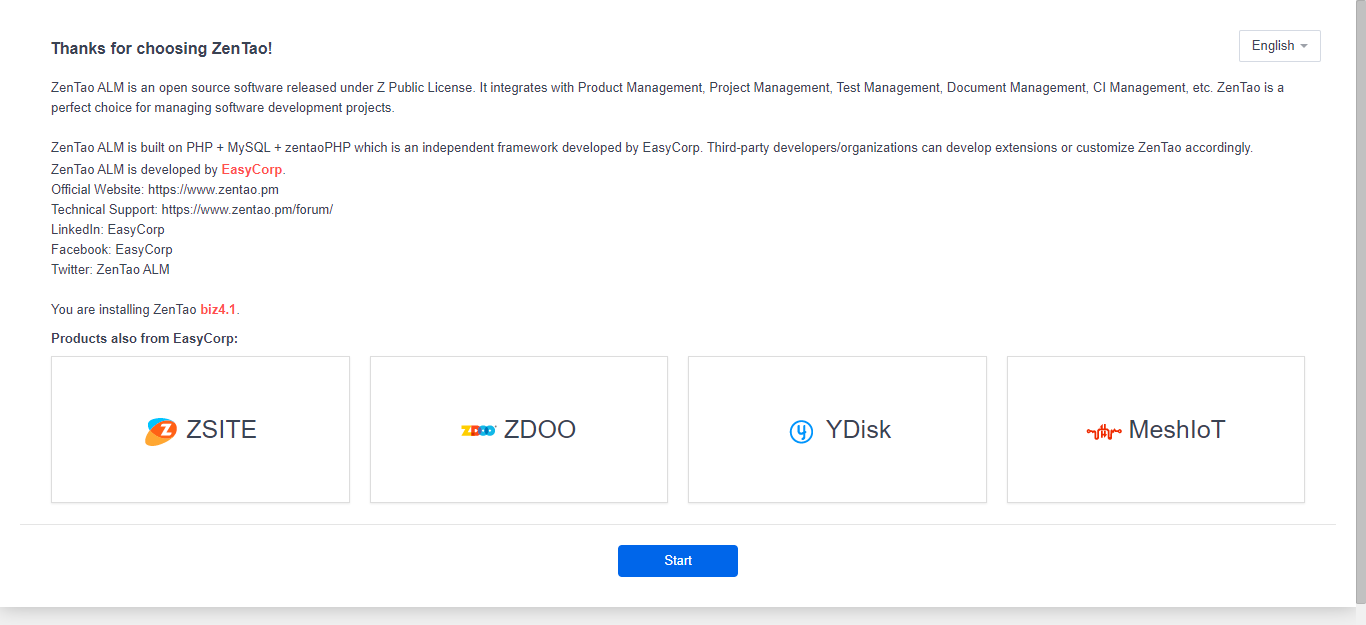
Task: Click the MeshIoT red waveform logo
Action: point(1103,432)
